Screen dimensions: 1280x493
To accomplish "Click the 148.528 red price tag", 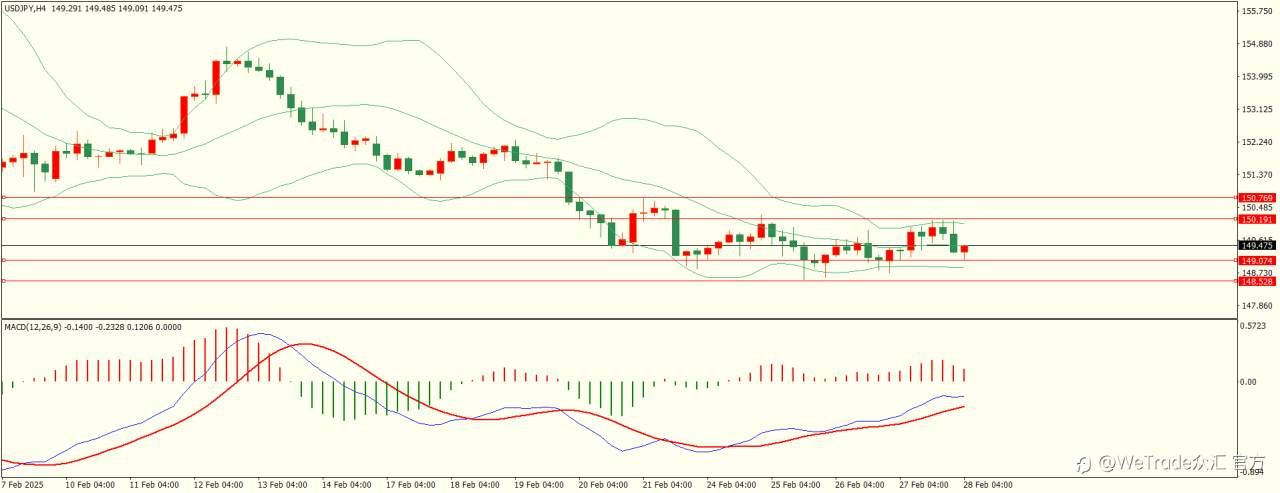I will tap(1255, 282).
